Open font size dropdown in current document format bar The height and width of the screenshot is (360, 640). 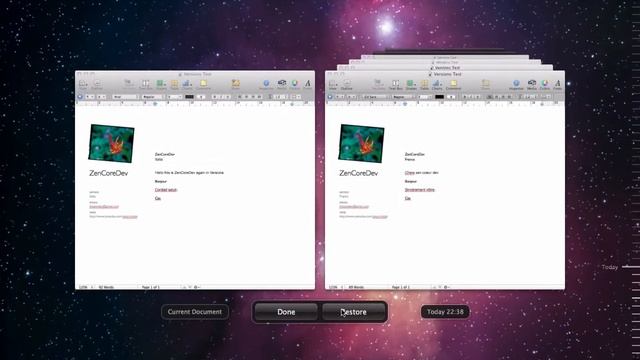175,97
